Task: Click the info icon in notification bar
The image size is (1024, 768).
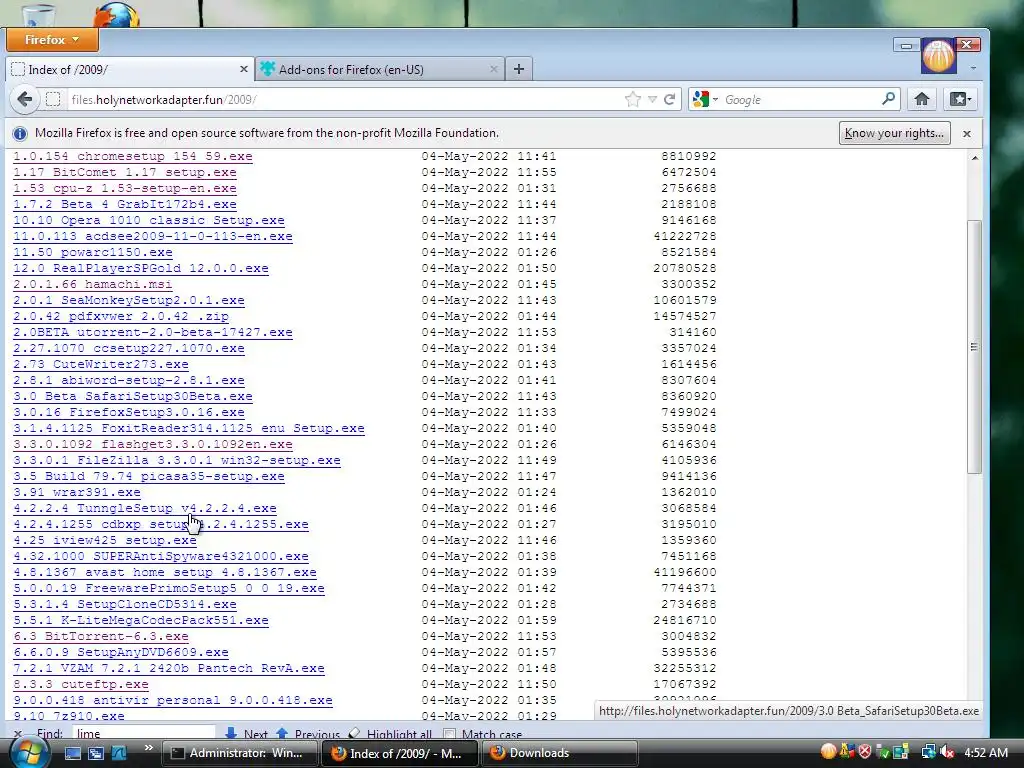Action: pos(20,133)
